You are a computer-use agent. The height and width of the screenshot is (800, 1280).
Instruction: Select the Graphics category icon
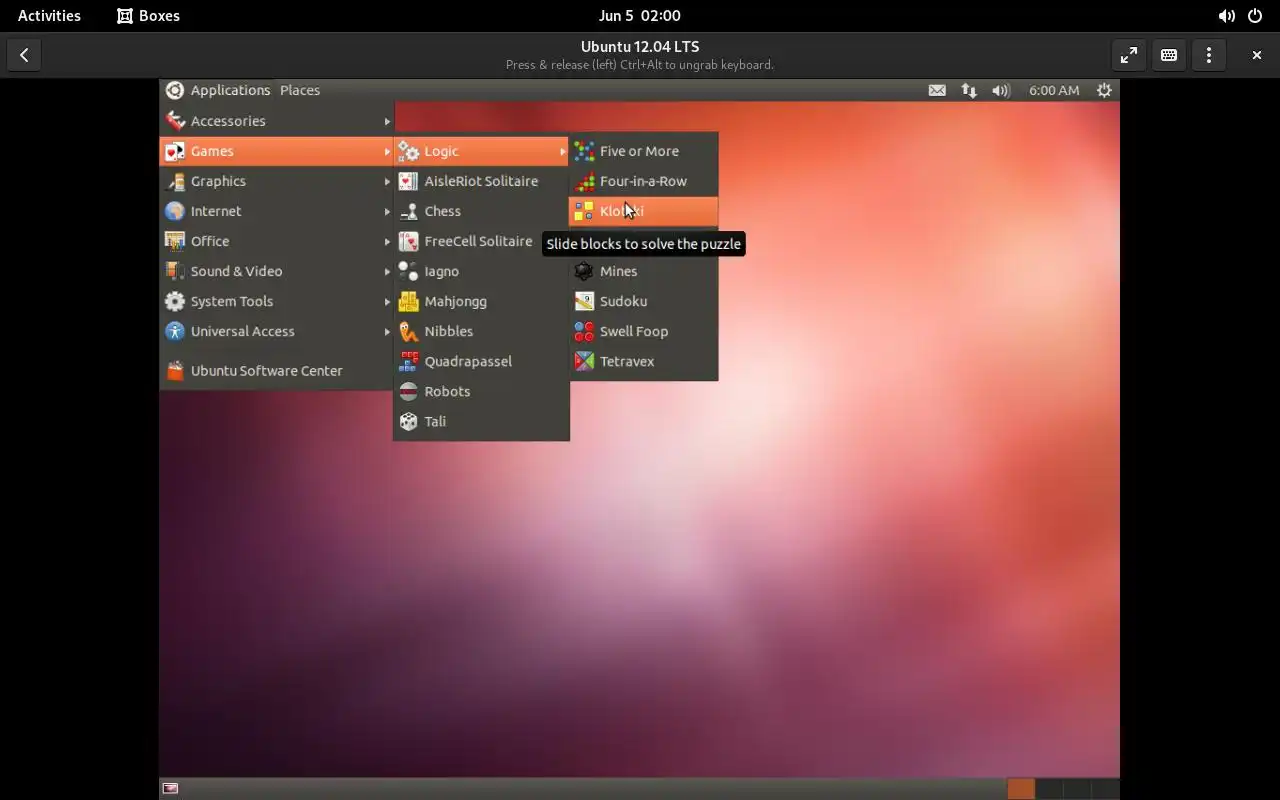pyautogui.click(x=175, y=181)
